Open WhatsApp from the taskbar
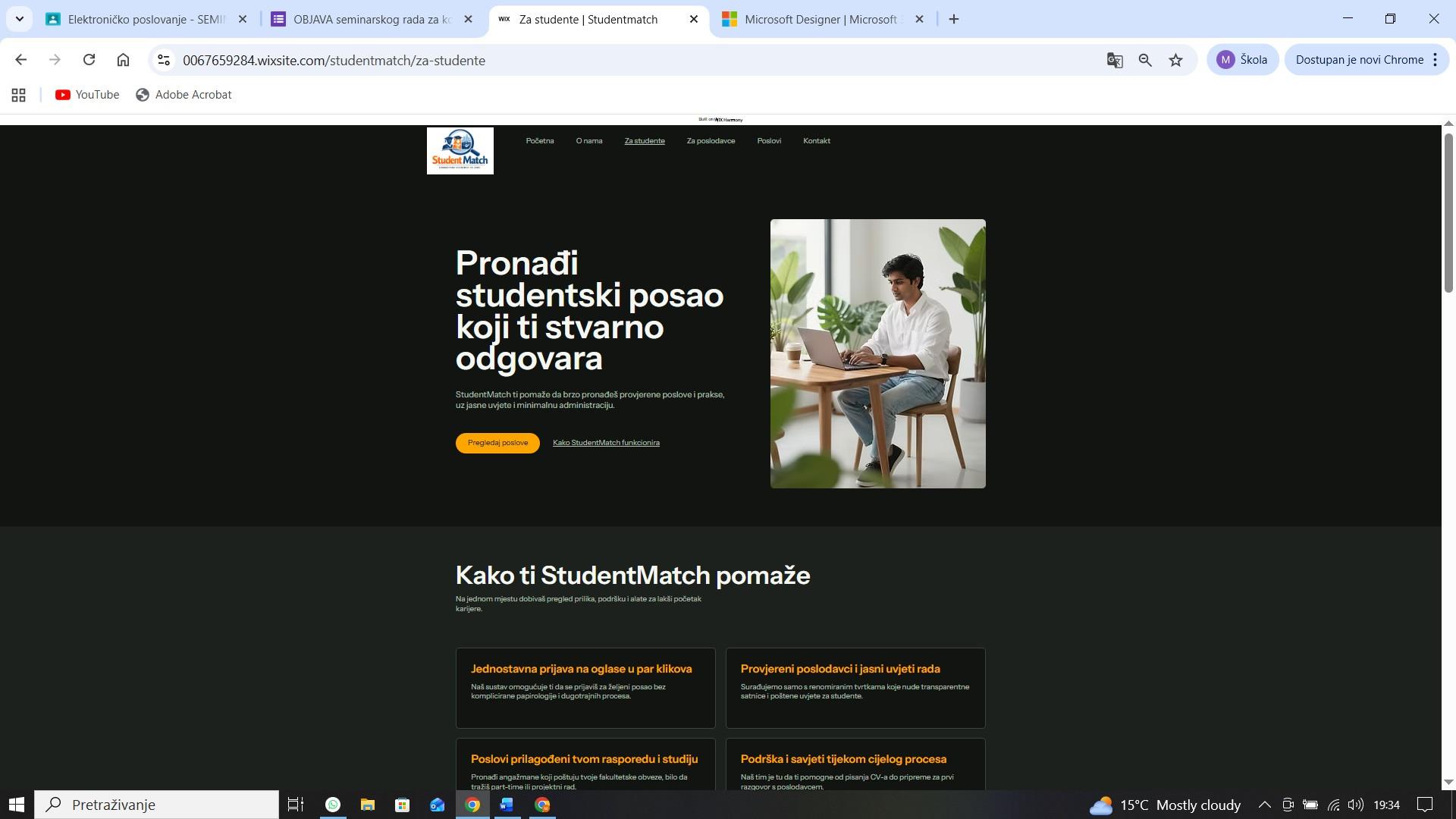This screenshot has width=1456, height=819. tap(333, 805)
